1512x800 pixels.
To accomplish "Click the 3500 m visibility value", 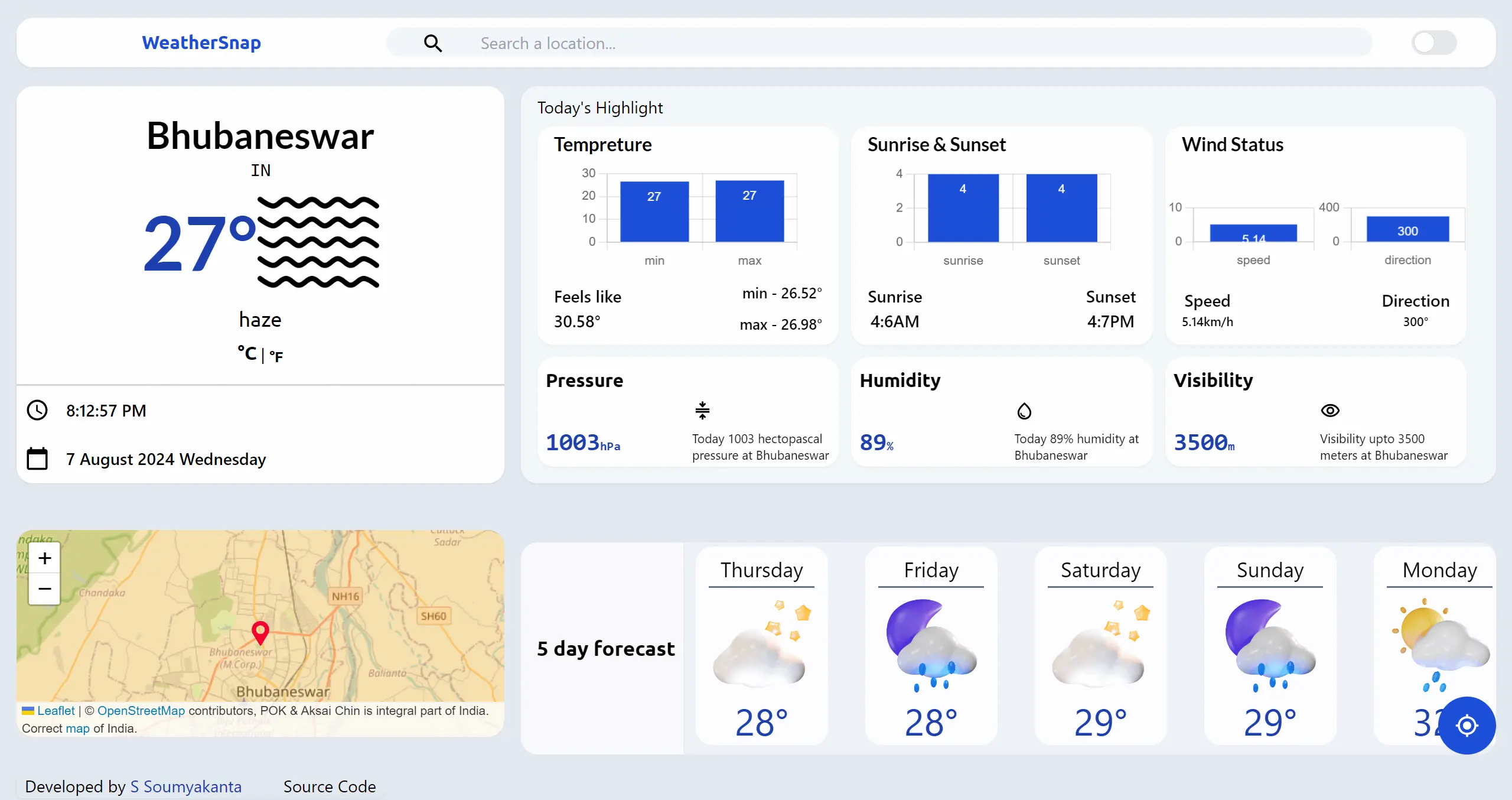I will pyautogui.click(x=1204, y=443).
